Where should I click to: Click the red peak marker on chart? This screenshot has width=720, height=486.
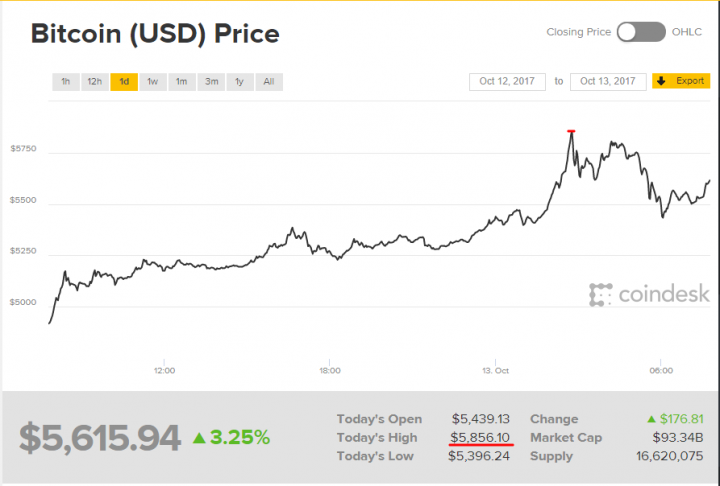(571, 131)
